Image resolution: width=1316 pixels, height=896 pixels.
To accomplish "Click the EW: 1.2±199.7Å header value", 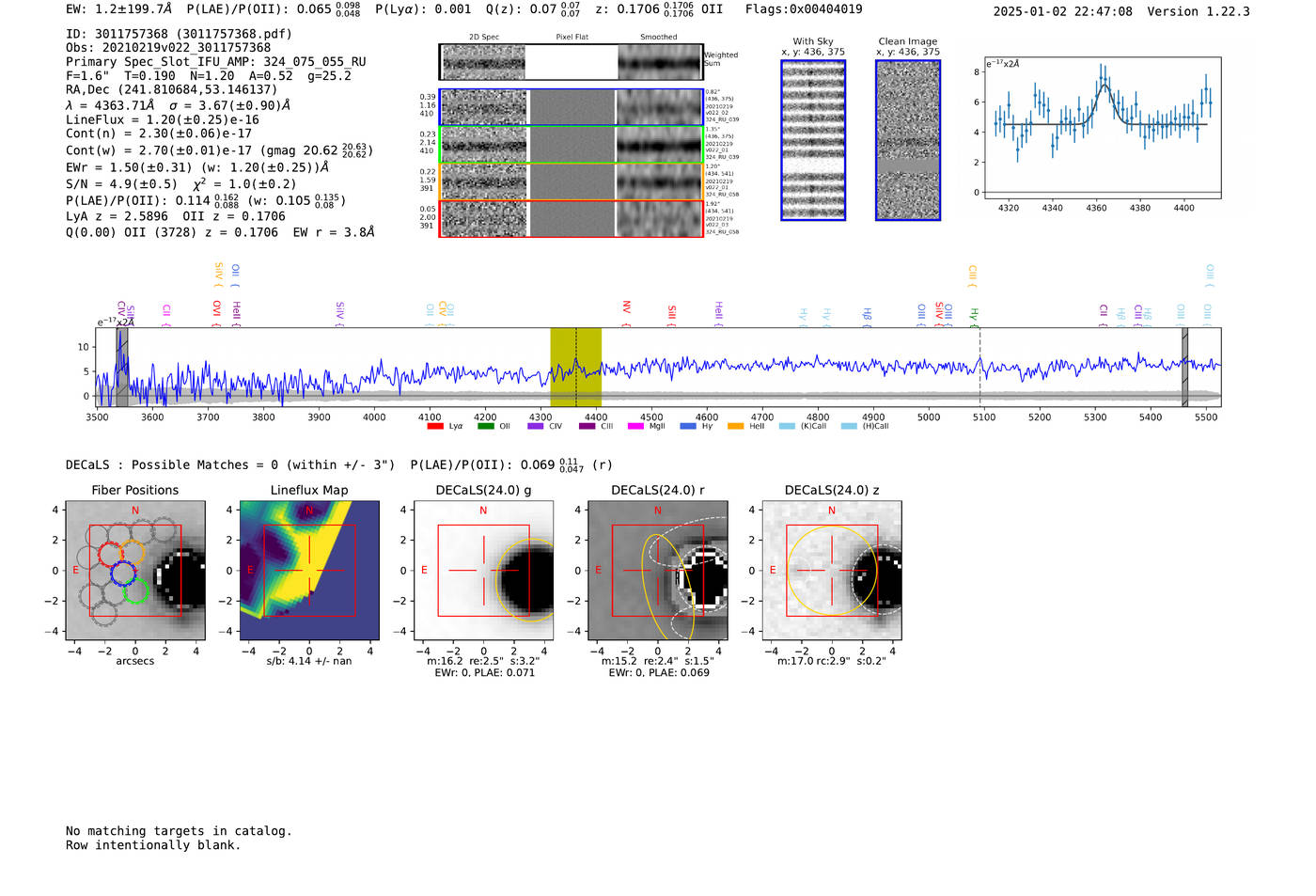I will (x=119, y=9).
